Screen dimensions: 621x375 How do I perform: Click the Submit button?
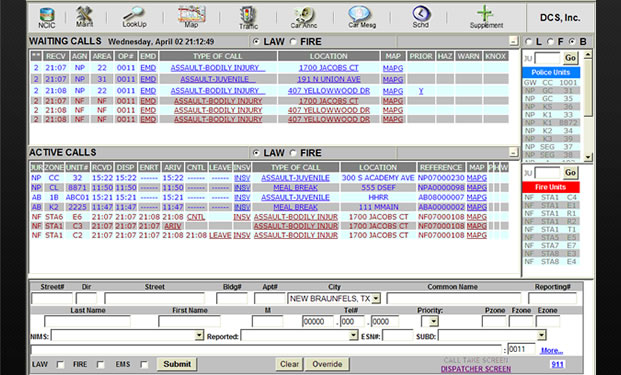[177, 364]
